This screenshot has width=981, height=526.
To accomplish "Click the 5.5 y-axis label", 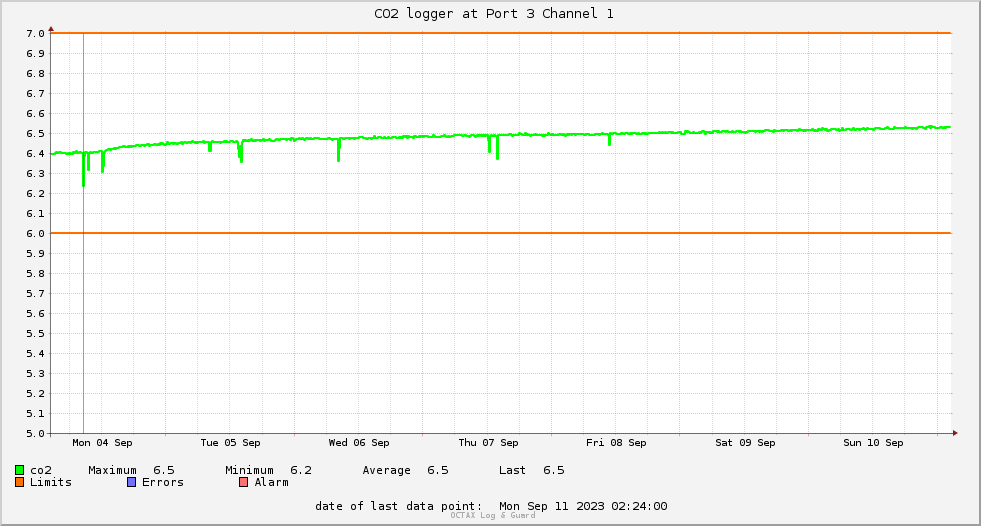I will click(x=35, y=334).
